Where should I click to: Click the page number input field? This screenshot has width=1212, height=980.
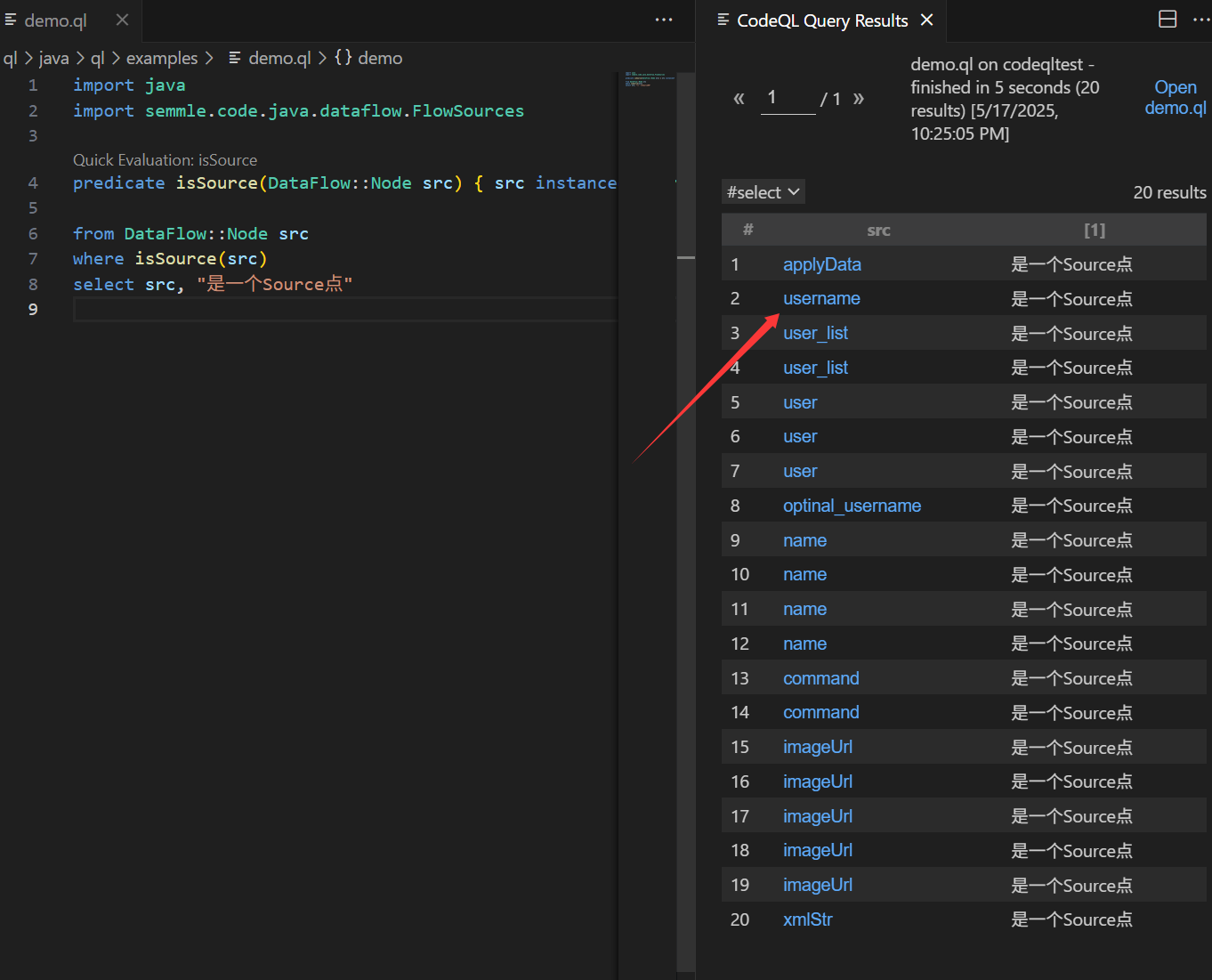787,97
